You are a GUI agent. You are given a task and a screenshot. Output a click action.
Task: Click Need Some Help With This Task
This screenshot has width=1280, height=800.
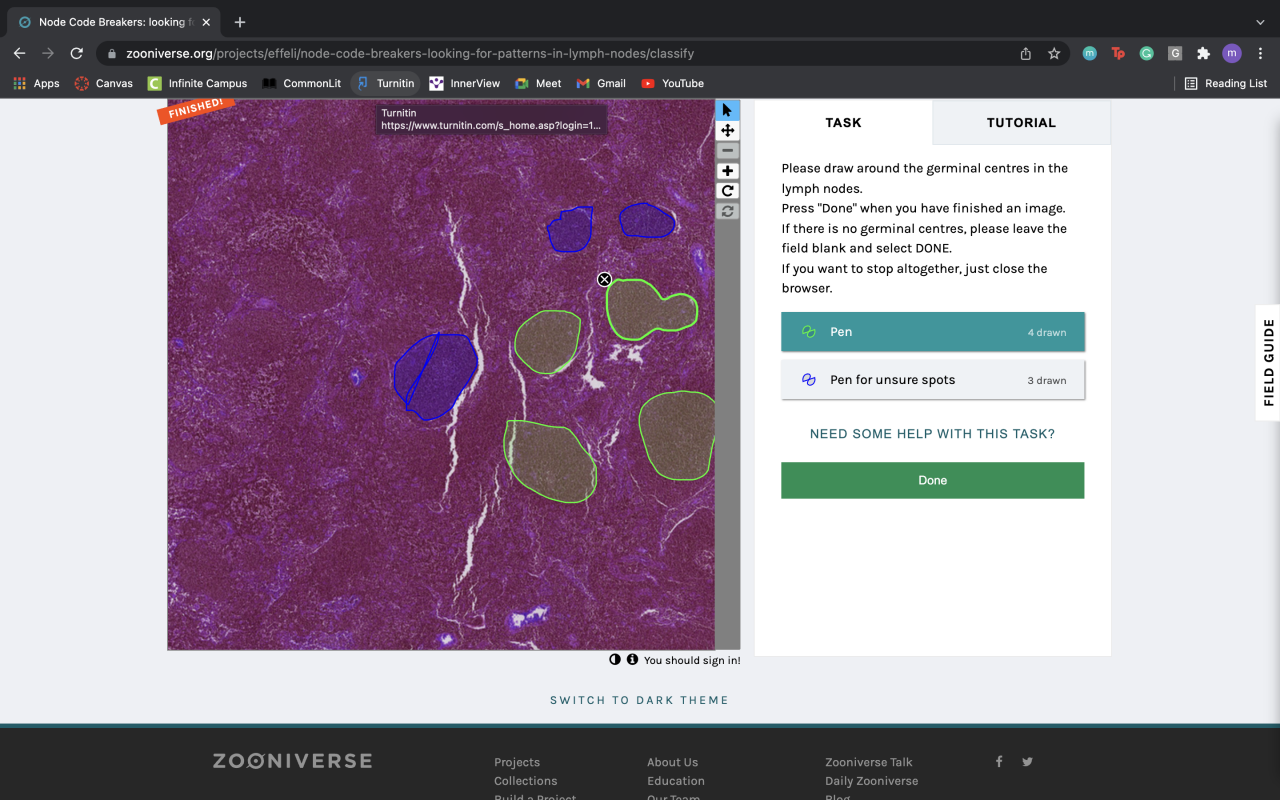click(932, 434)
